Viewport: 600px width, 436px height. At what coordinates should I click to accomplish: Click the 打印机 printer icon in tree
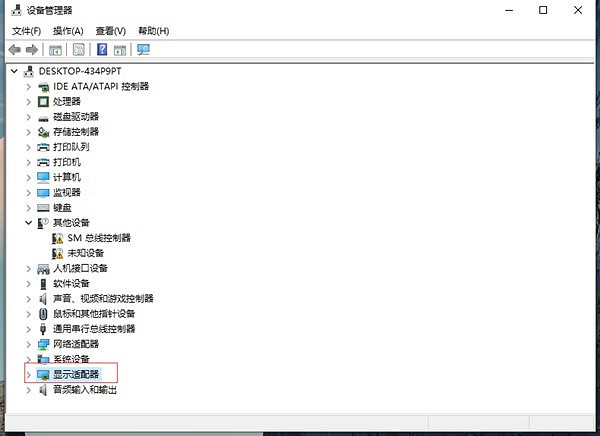coord(43,162)
